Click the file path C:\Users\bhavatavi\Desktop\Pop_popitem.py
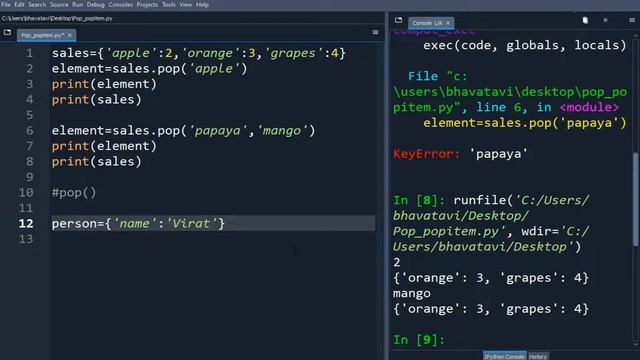The width and height of the screenshot is (640, 360). pyautogui.click(x=57, y=18)
